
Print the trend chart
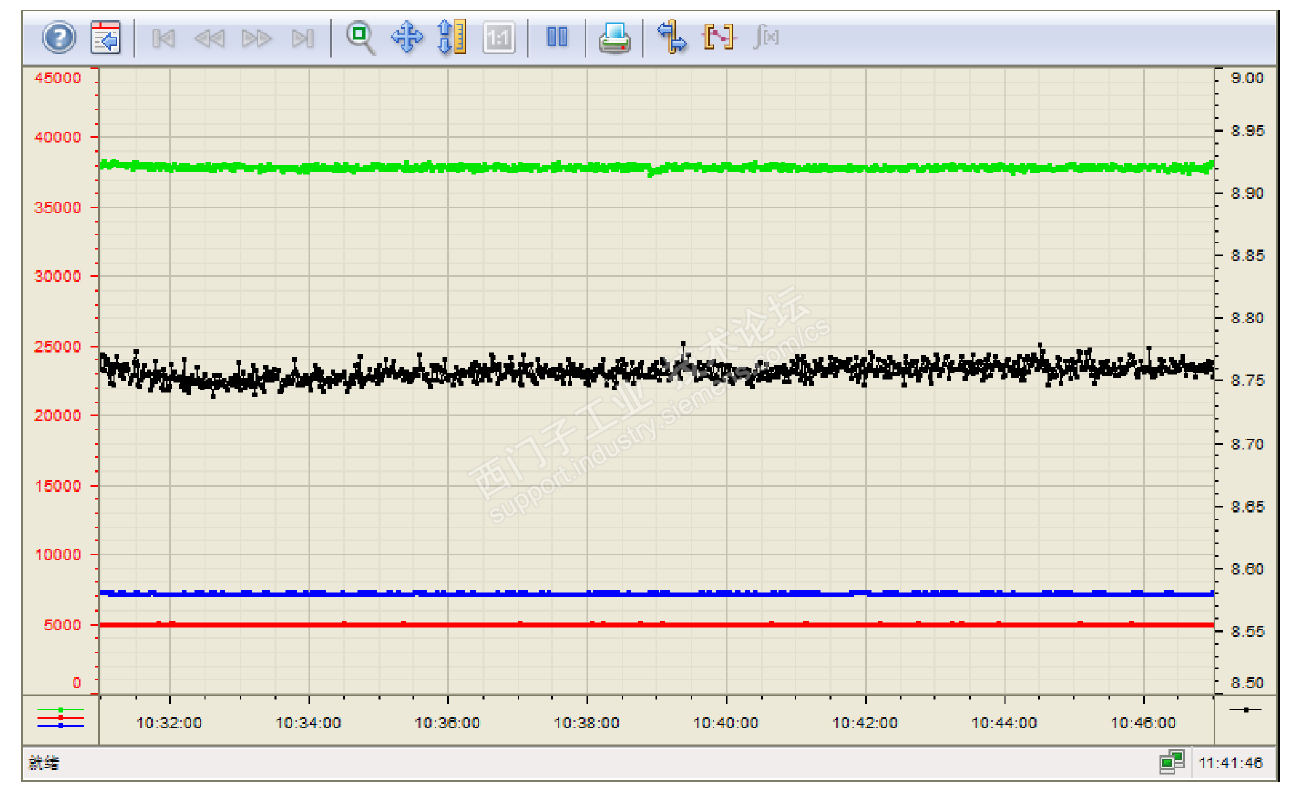(614, 38)
